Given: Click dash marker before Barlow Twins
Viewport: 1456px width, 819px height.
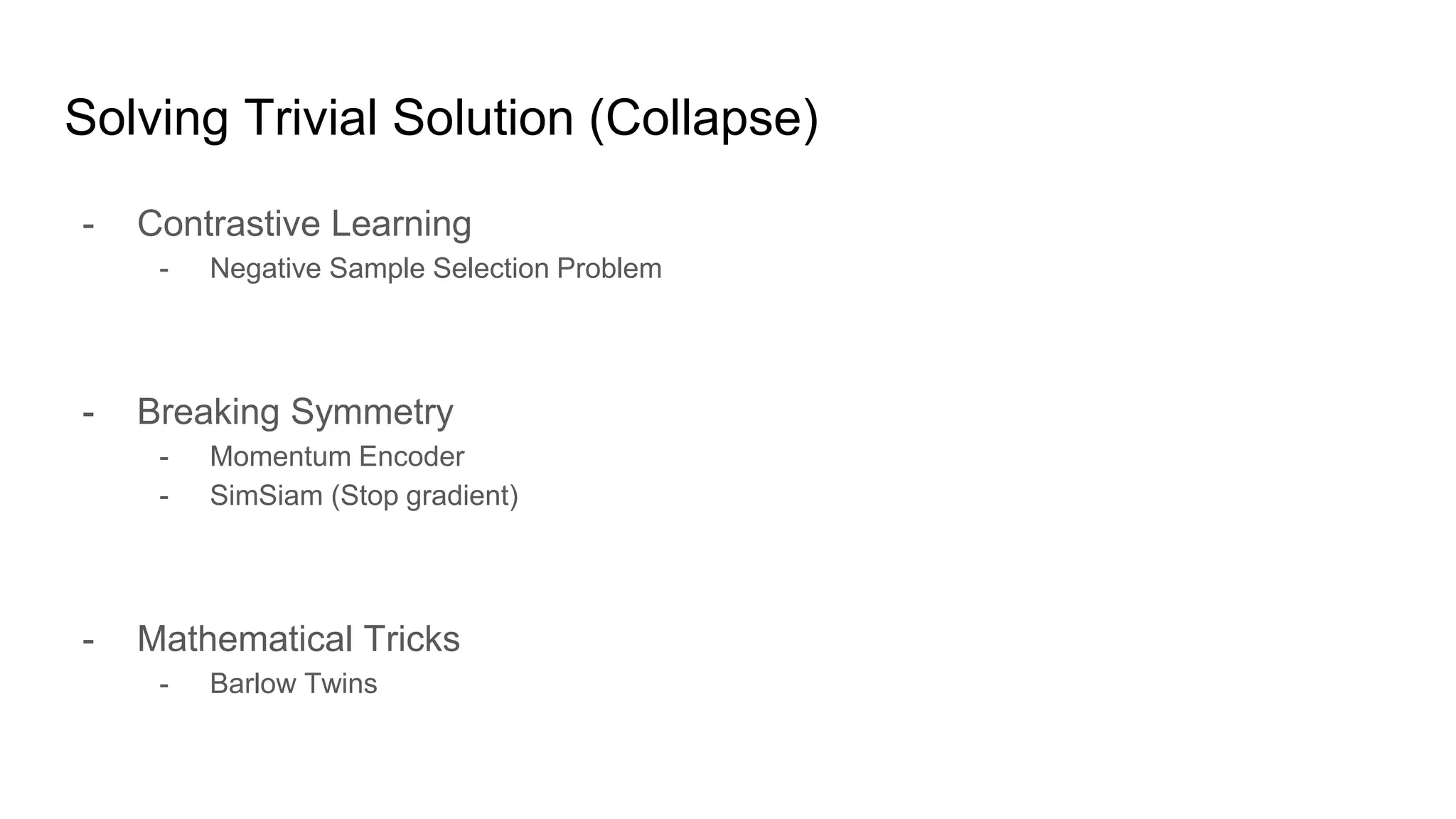Looking at the screenshot, I should coord(164,686).
